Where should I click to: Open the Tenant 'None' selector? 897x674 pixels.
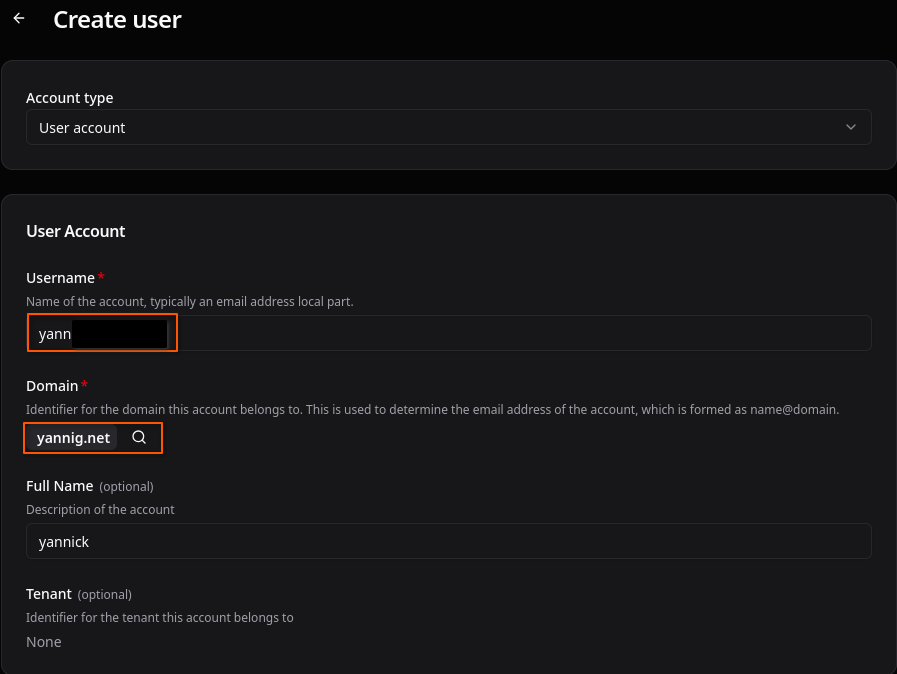(44, 642)
